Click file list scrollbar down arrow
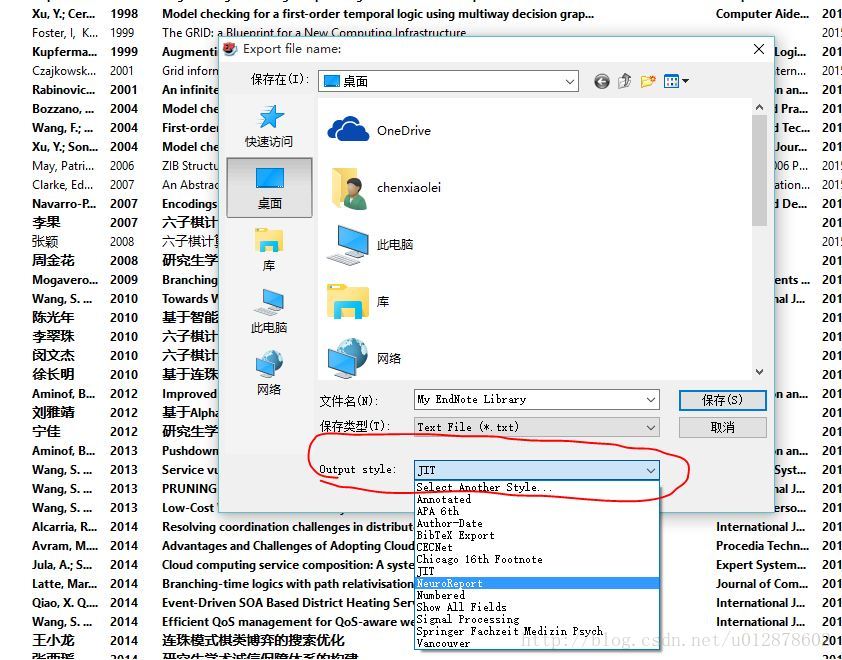The width and height of the screenshot is (842, 660). point(759,372)
